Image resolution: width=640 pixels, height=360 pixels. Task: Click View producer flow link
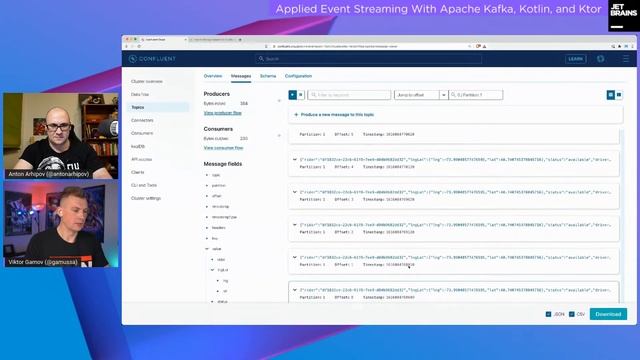click(222, 113)
